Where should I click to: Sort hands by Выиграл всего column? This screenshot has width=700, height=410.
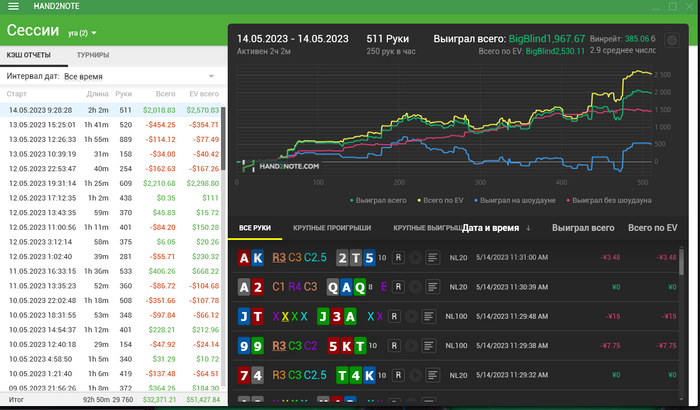click(x=583, y=228)
